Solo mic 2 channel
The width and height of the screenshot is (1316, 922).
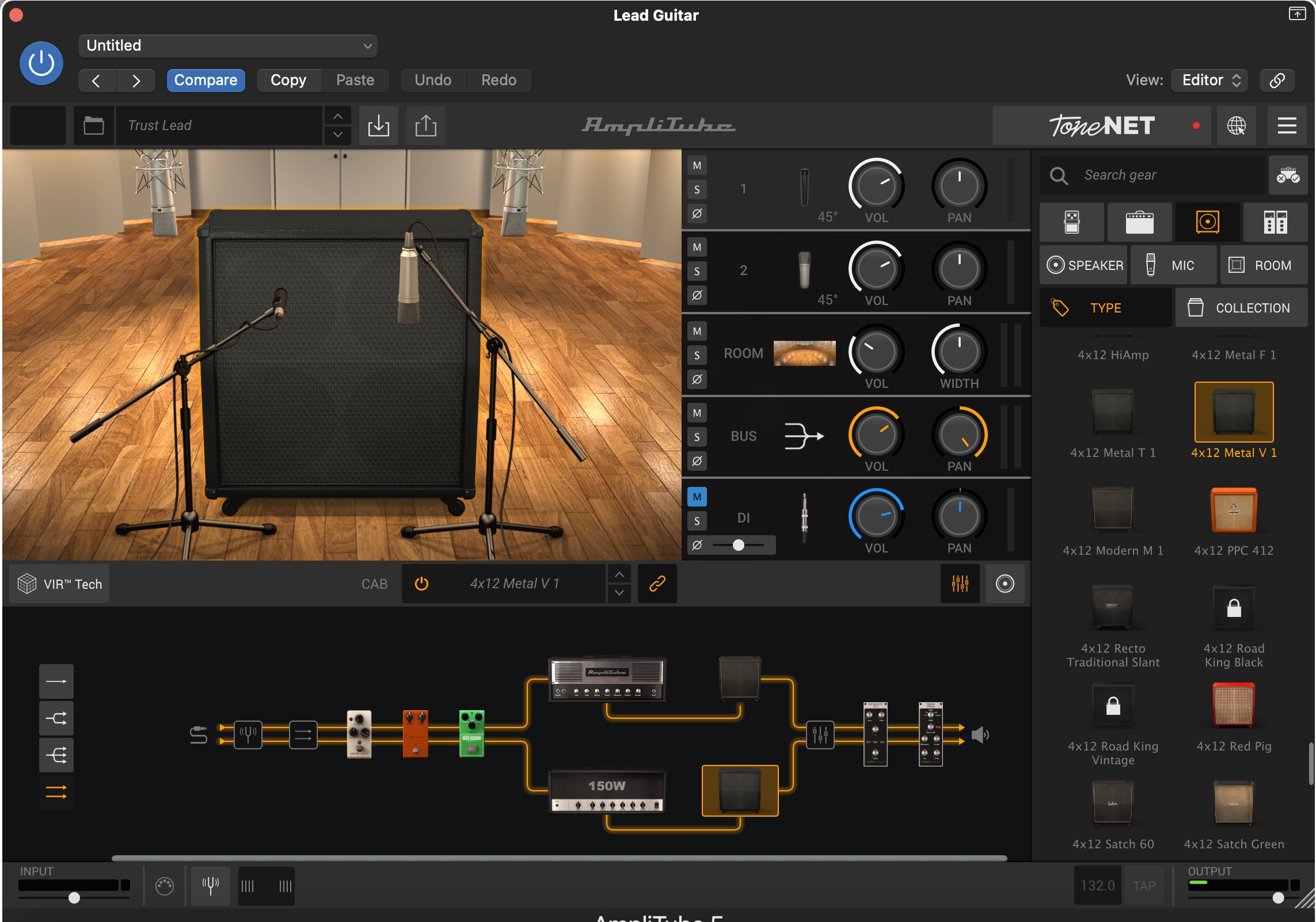pos(697,271)
